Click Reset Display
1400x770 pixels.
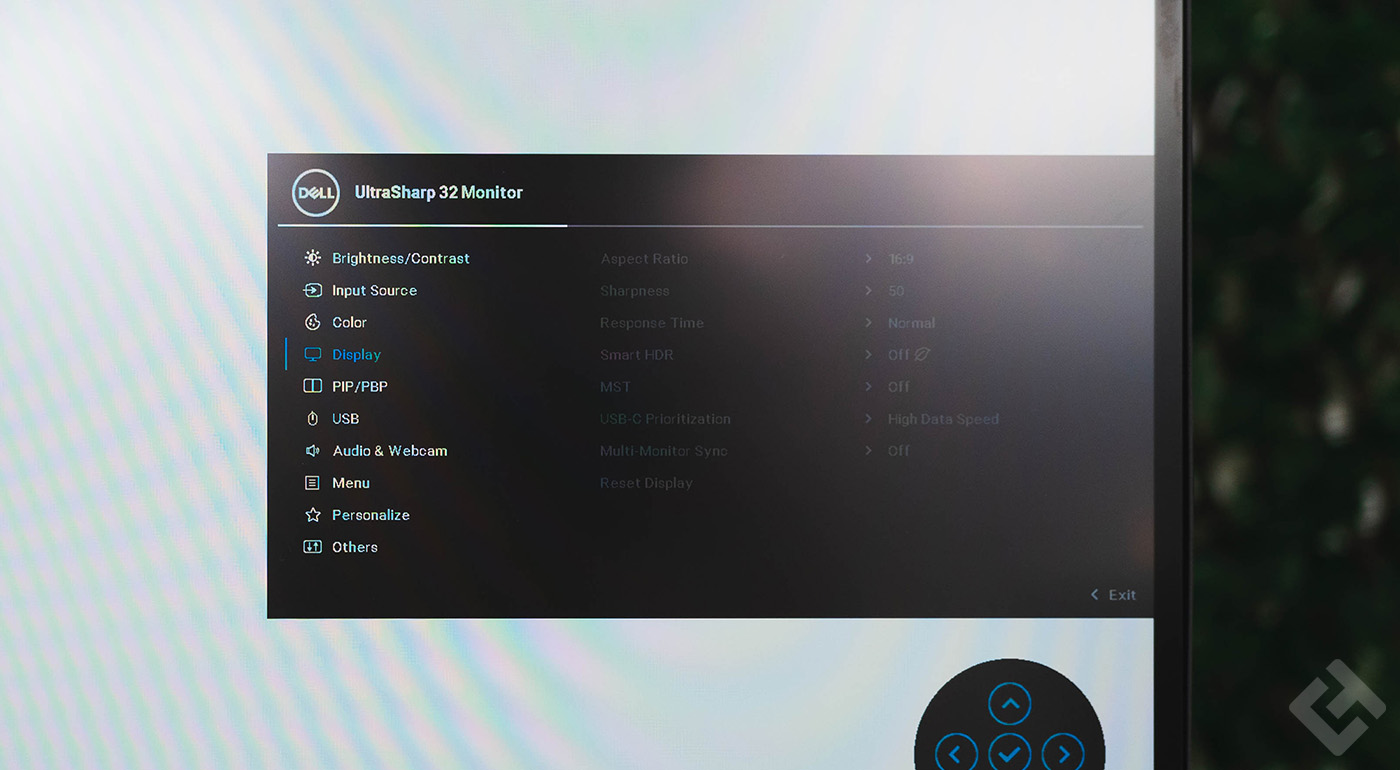tap(646, 483)
